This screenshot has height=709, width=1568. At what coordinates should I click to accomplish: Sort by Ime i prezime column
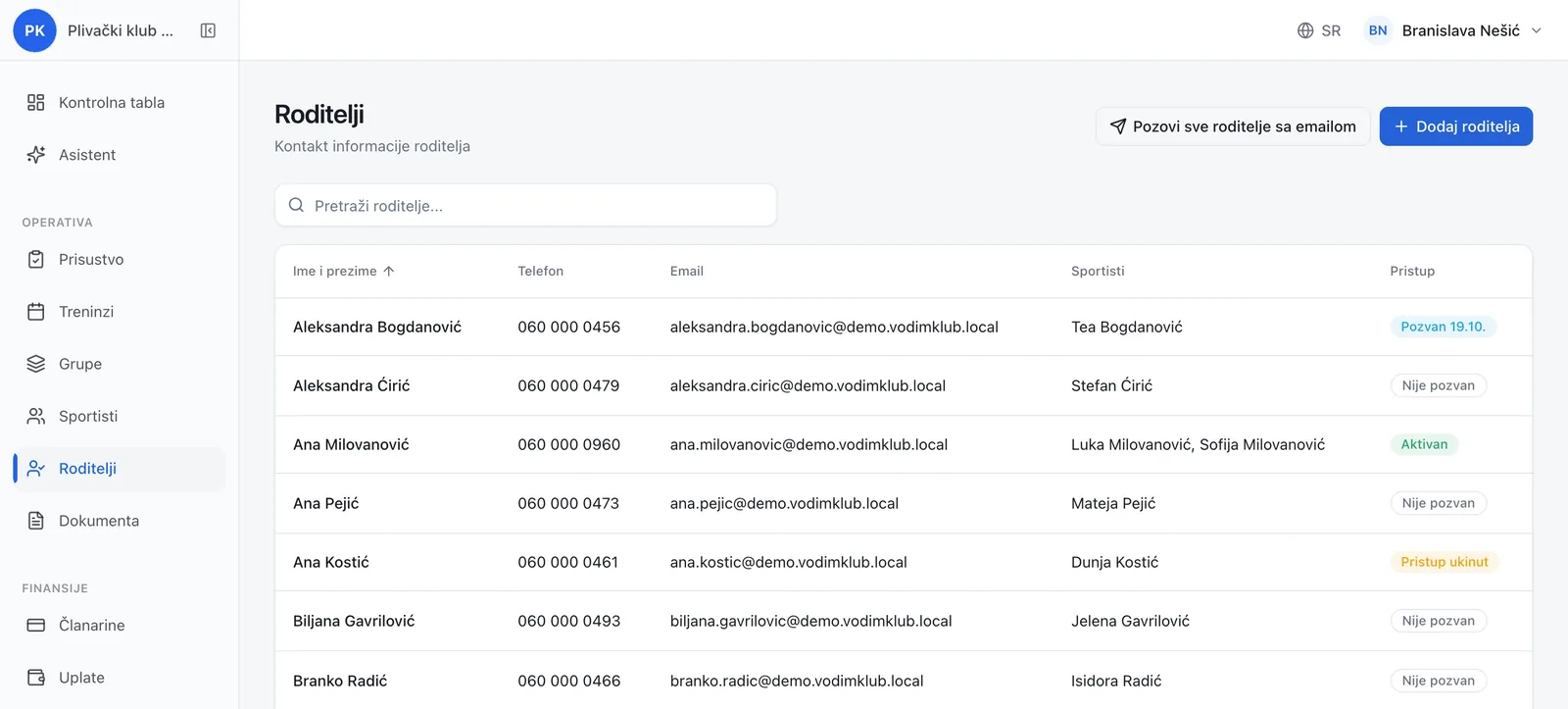[343, 271]
